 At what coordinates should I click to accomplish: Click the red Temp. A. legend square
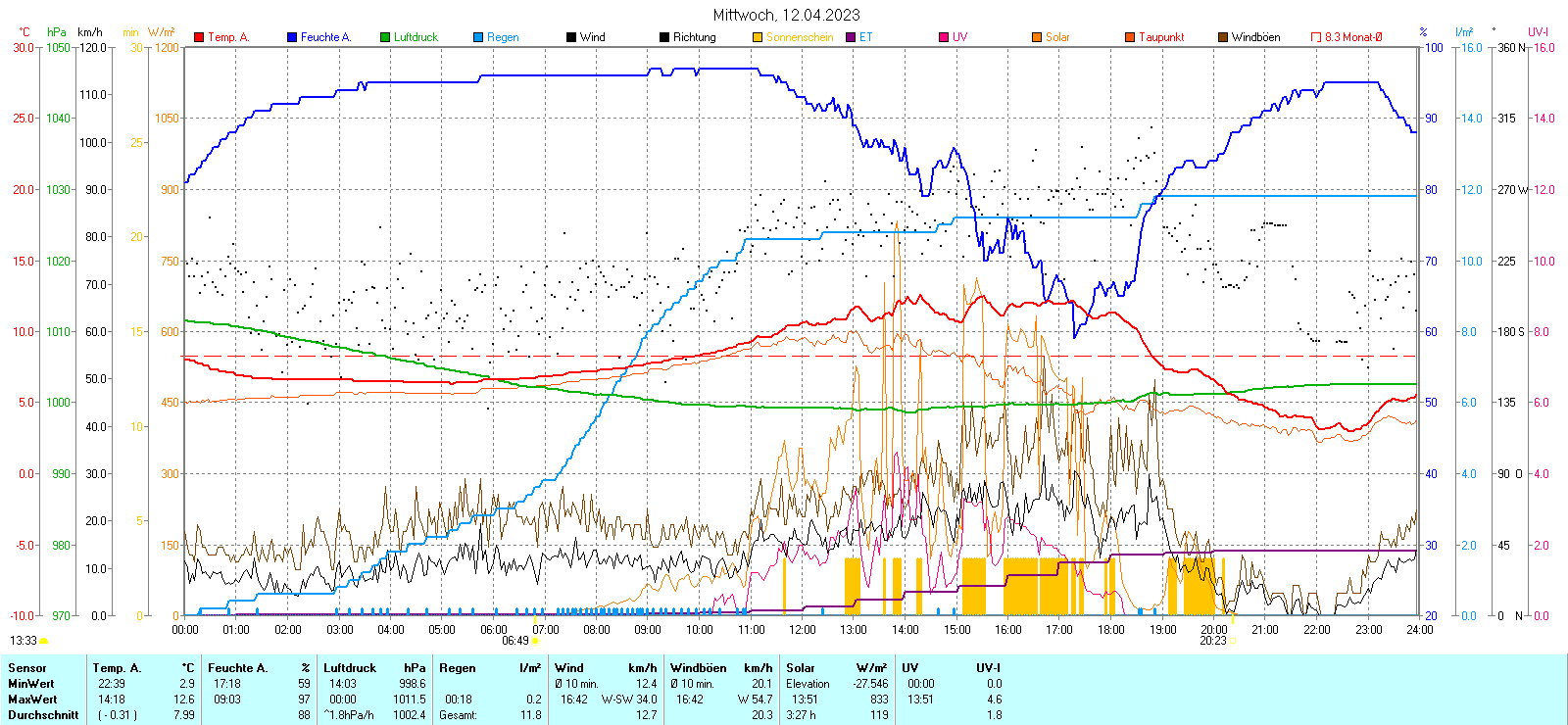pos(199,37)
